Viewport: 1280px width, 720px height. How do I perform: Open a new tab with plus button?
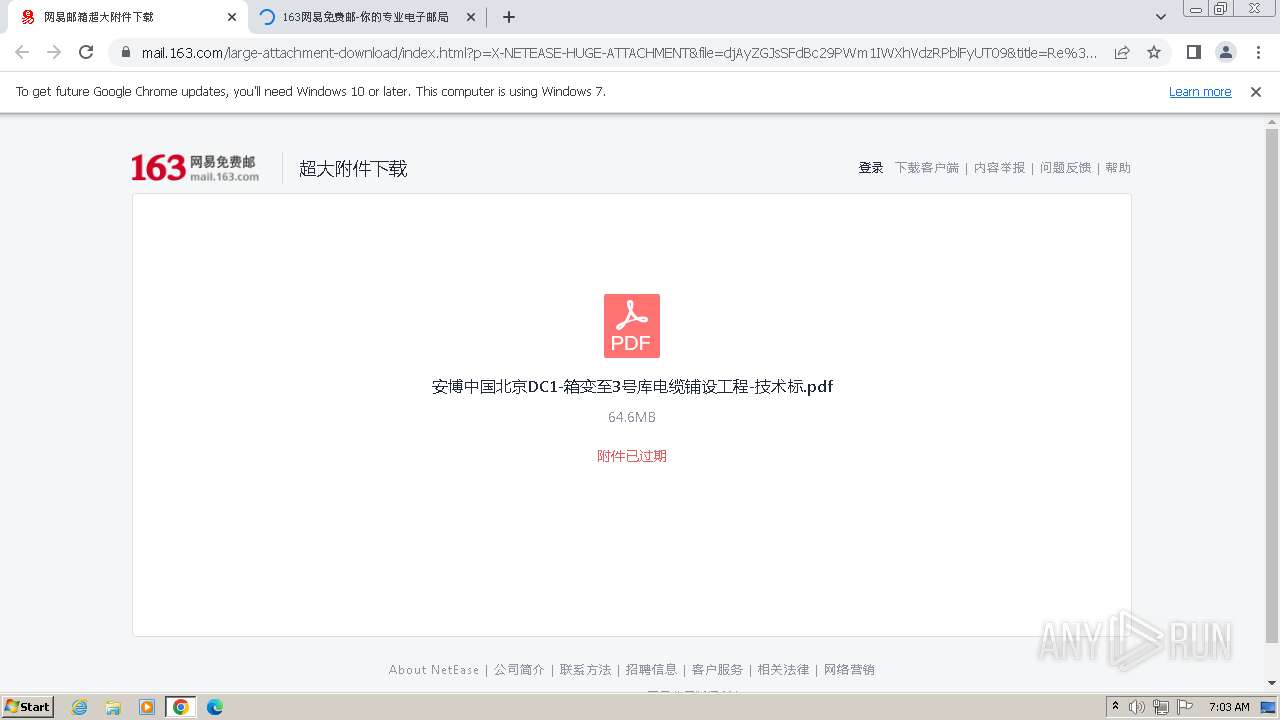point(509,17)
